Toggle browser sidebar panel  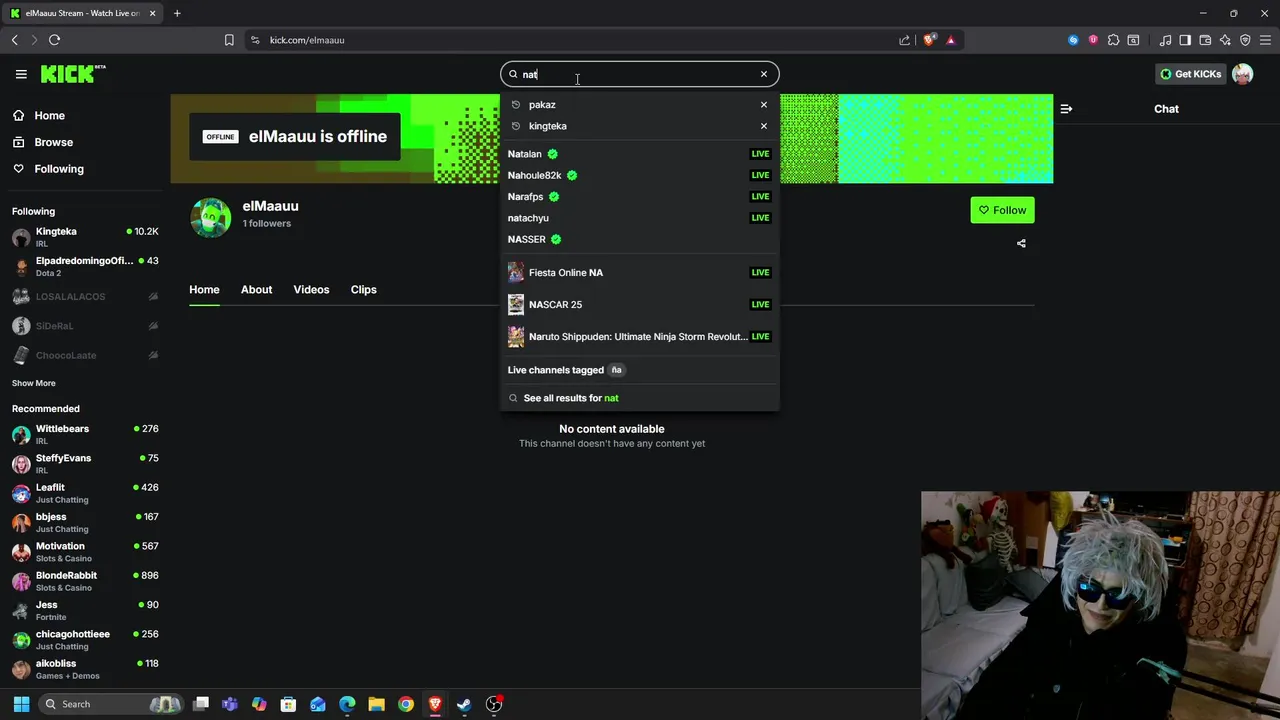pyautogui.click(x=1185, y=40)
